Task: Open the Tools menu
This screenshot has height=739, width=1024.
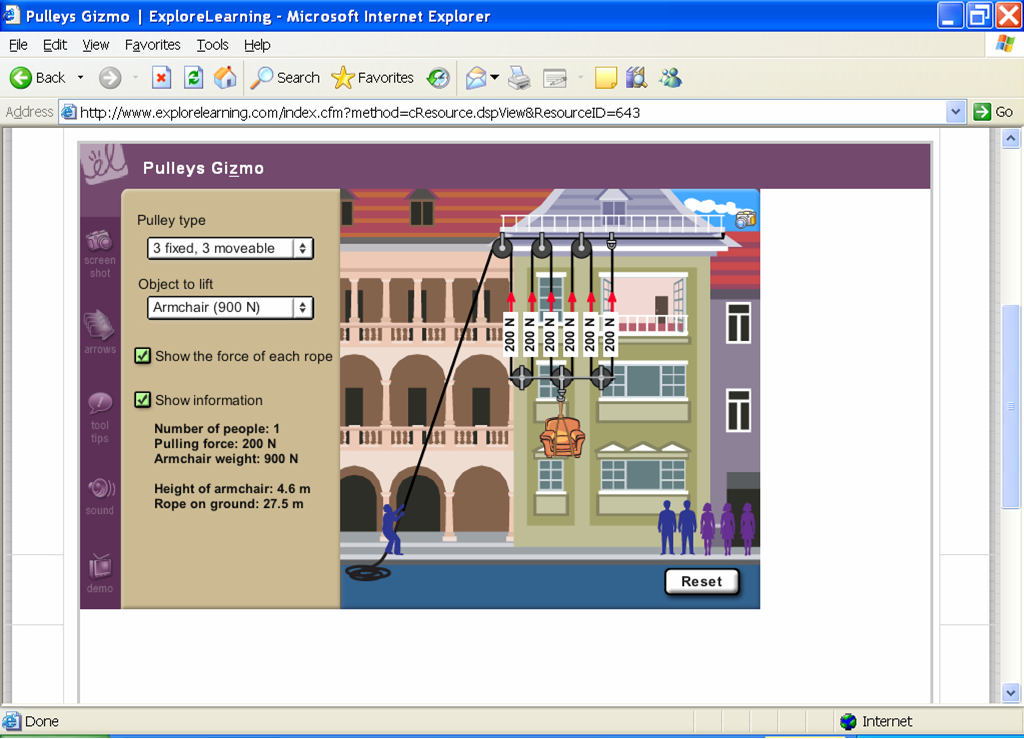Action: [212, 45]
